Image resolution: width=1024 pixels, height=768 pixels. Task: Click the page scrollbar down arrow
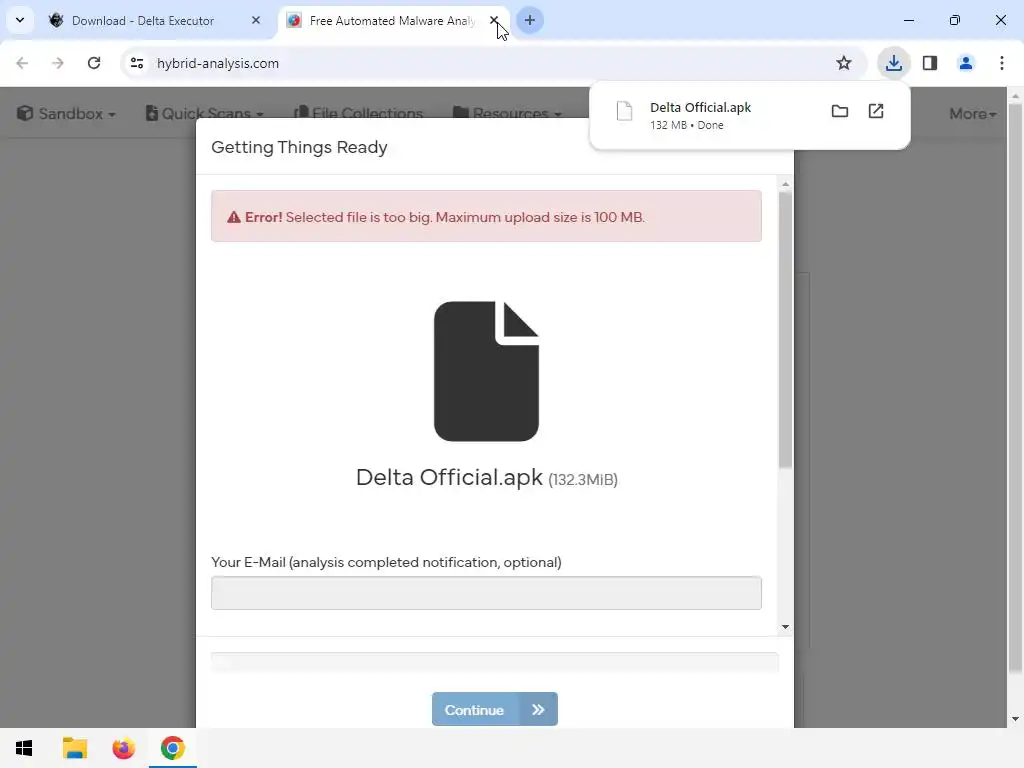coord(1015,720)
